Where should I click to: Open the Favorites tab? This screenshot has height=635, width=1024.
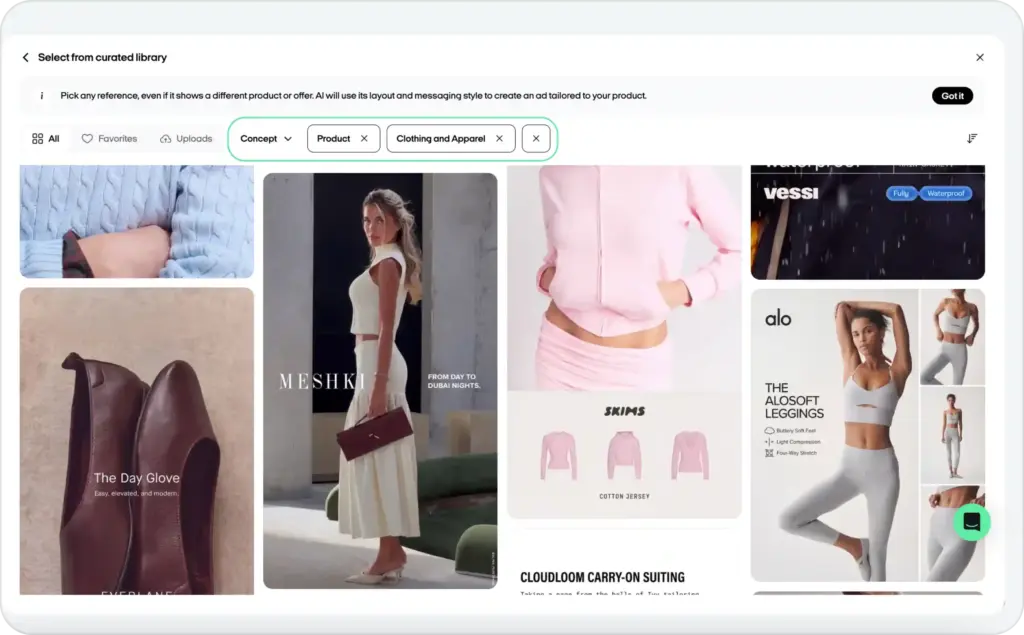click(109, 138)
